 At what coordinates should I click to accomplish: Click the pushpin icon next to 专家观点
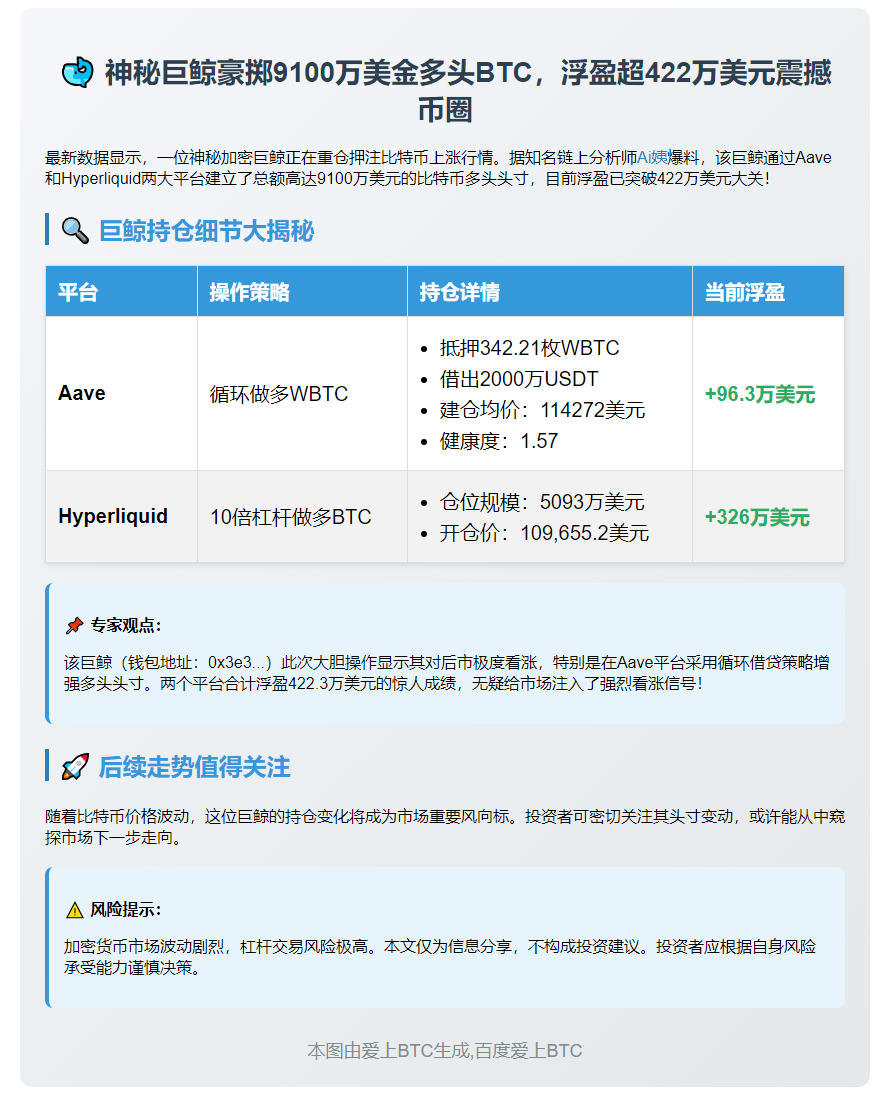click(74, 626)
